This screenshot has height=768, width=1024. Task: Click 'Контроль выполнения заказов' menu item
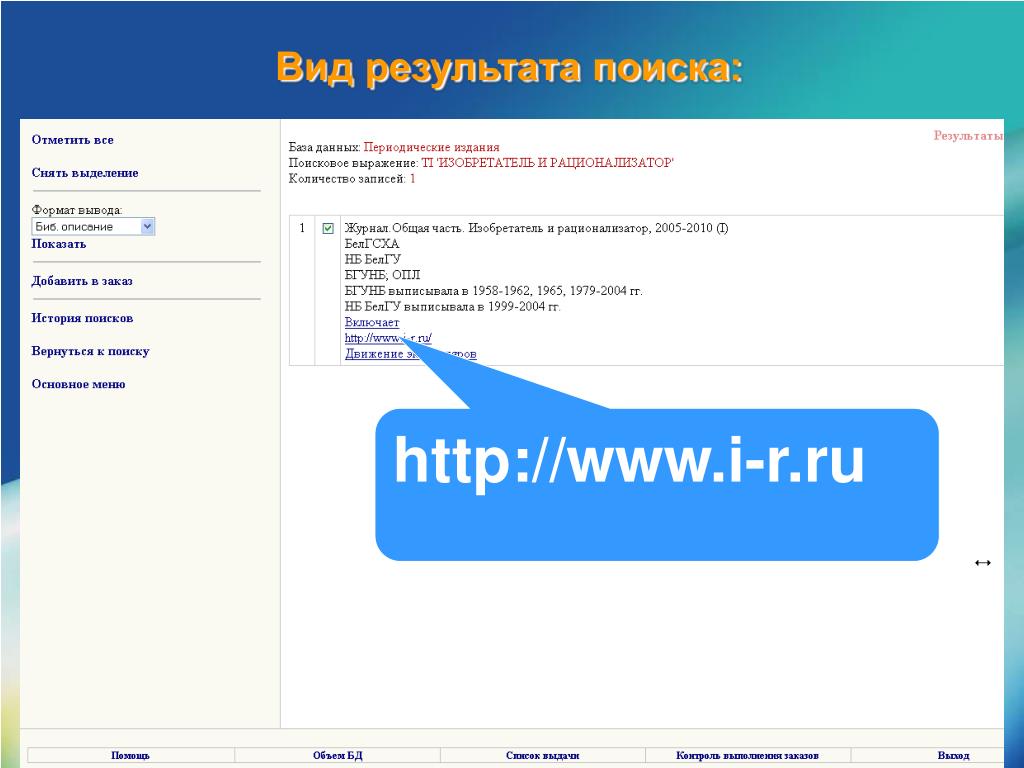pos(747,756)
